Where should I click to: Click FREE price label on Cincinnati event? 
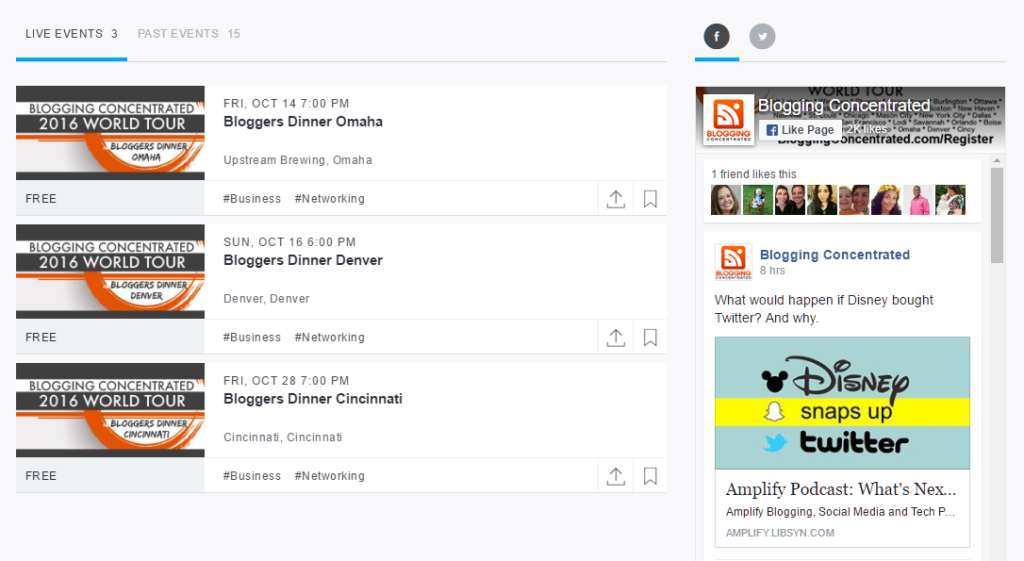(41, 476)
